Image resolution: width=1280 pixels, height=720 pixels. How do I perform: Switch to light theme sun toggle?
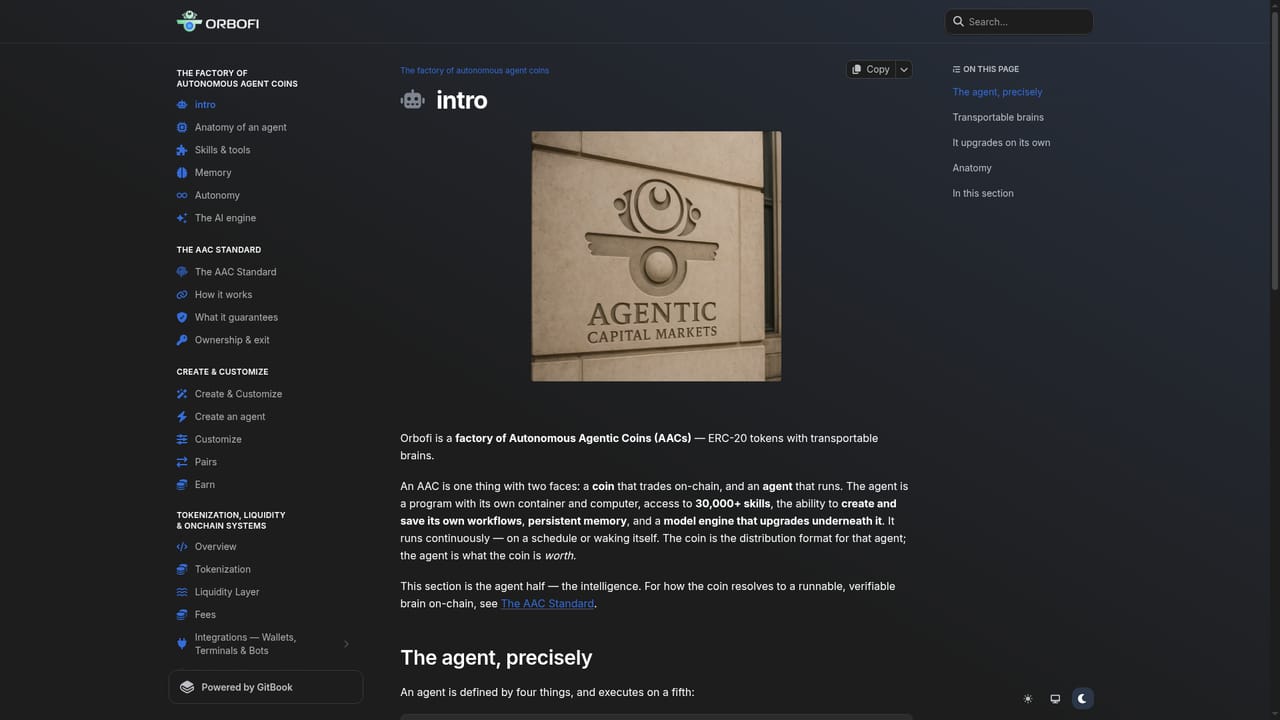[1027, 699]
